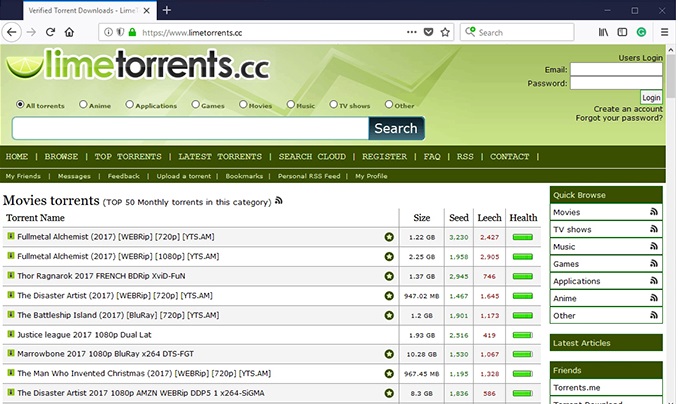
Task: Open browser home page icon
Action: pos(69,32)
